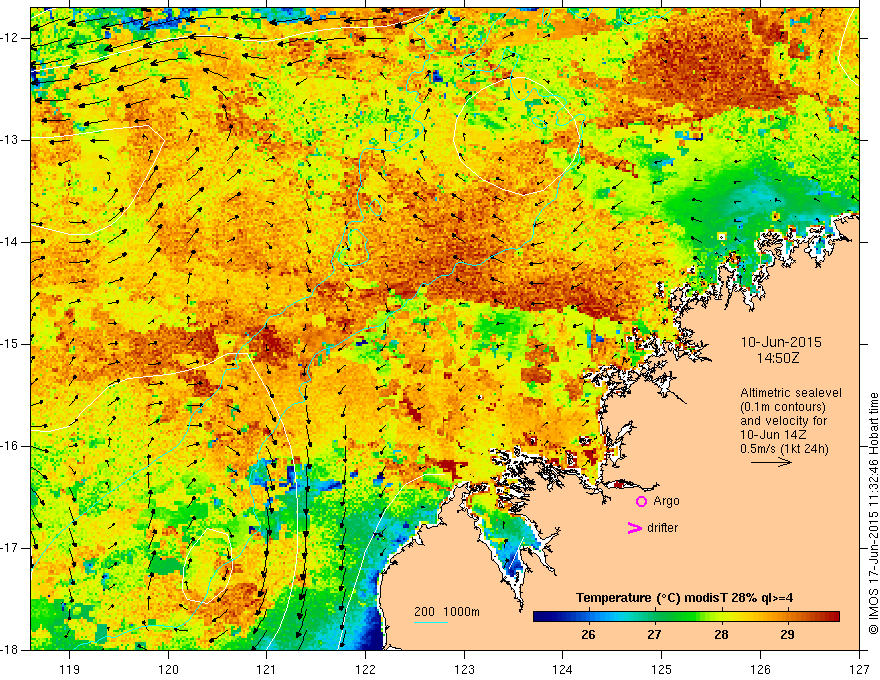This screenshot has width=880, height=680.
Task: Click the magenta drifter arrowhead legend symbol
Action: click(x=635, y=528)
